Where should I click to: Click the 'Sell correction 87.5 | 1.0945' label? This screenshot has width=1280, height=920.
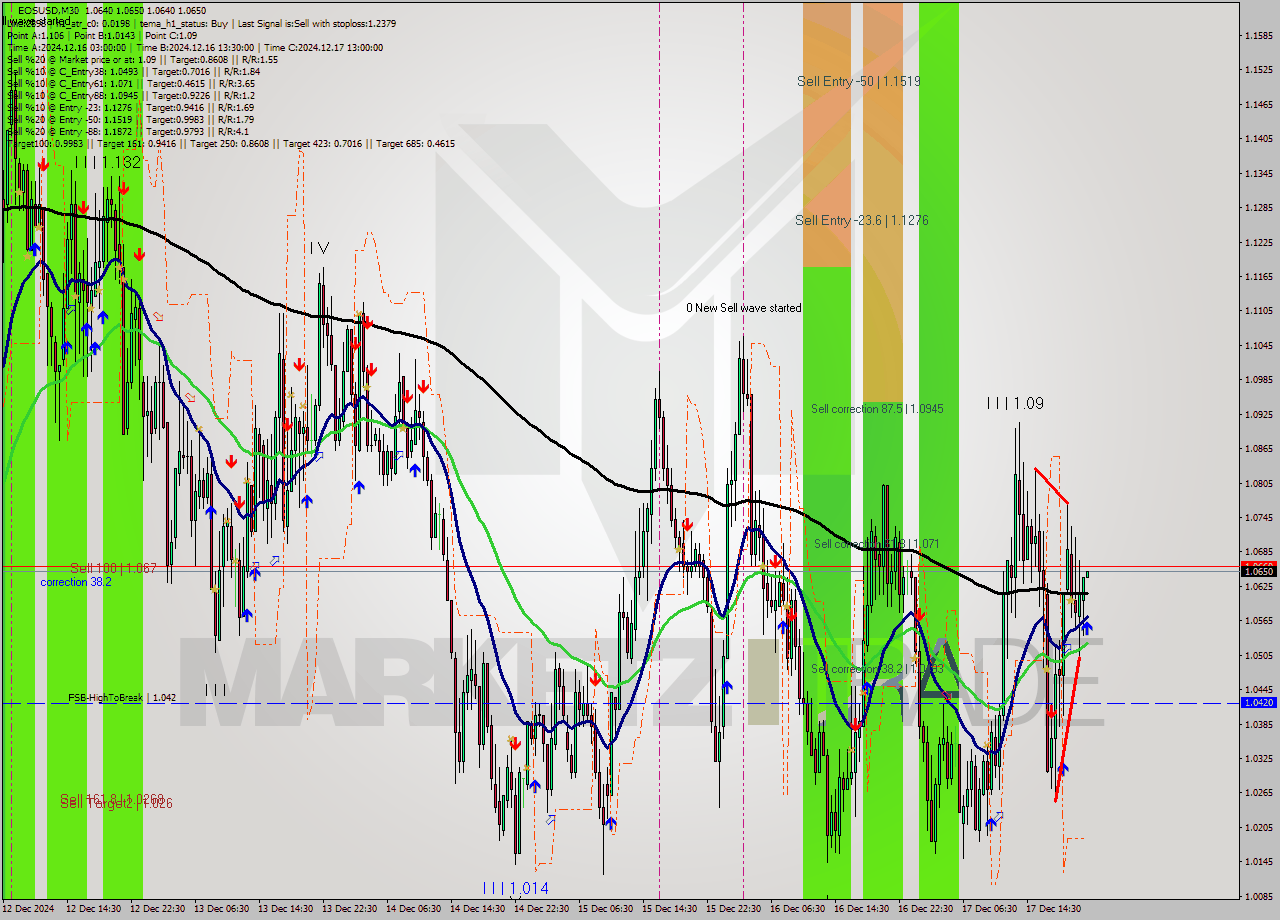point(877,408)
